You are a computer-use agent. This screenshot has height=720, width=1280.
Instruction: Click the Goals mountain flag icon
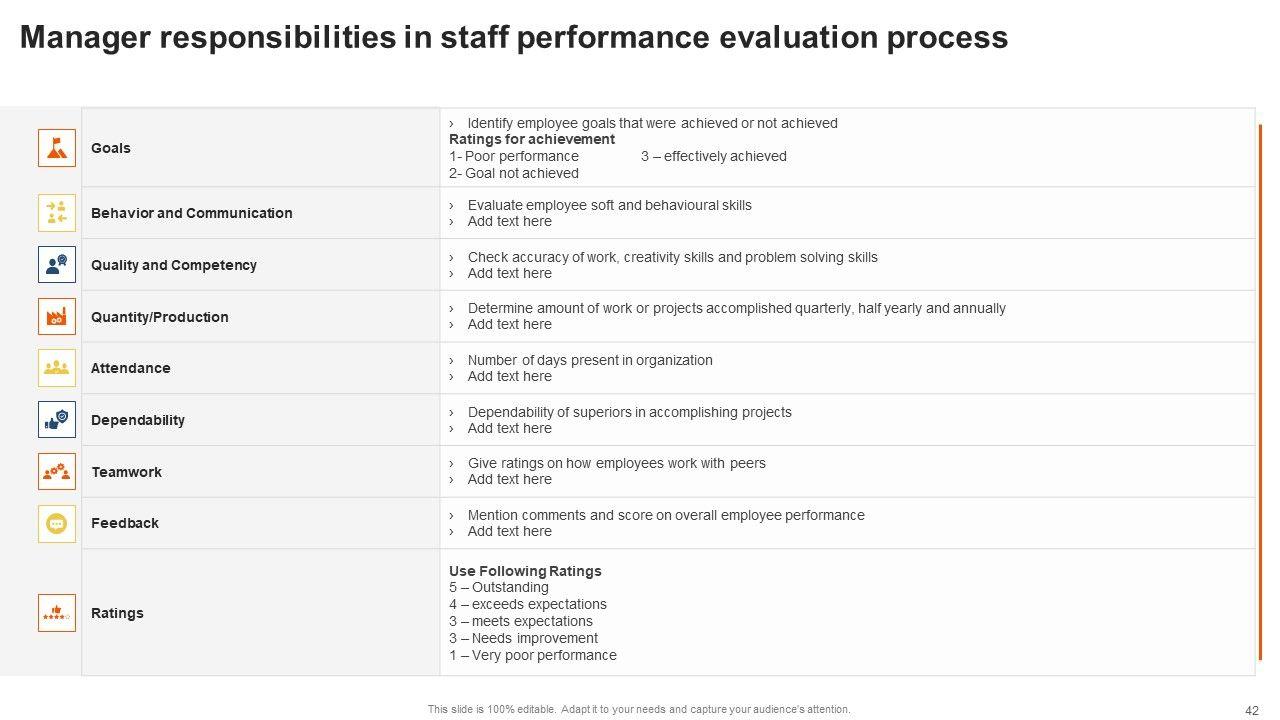pyautogui.click(x=57, y=148)
